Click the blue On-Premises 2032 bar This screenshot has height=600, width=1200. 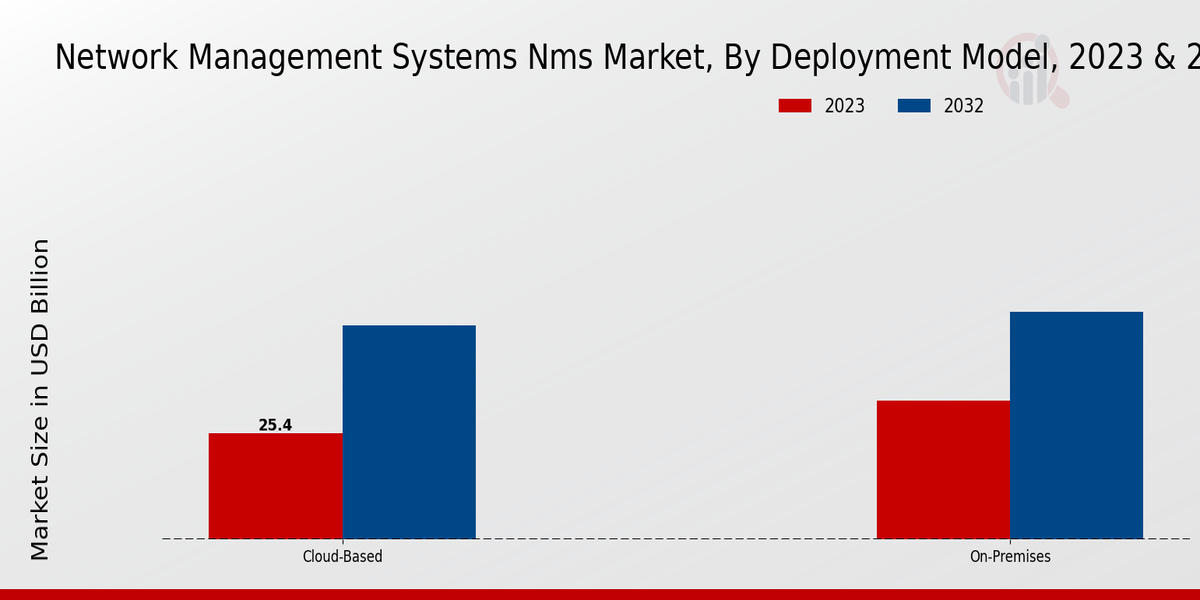1076,425
